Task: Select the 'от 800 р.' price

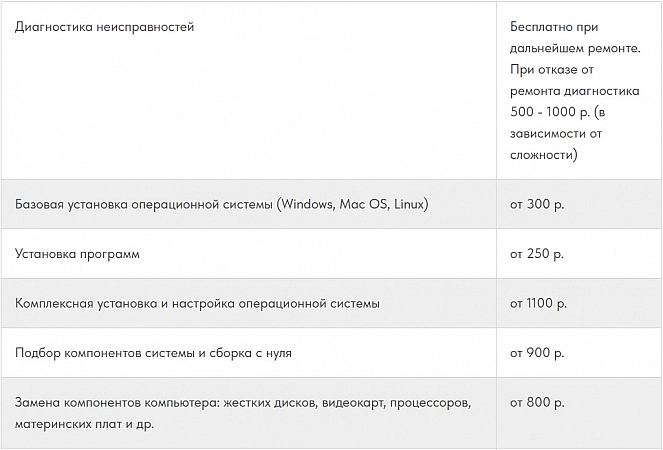Action: coord(537,402)
